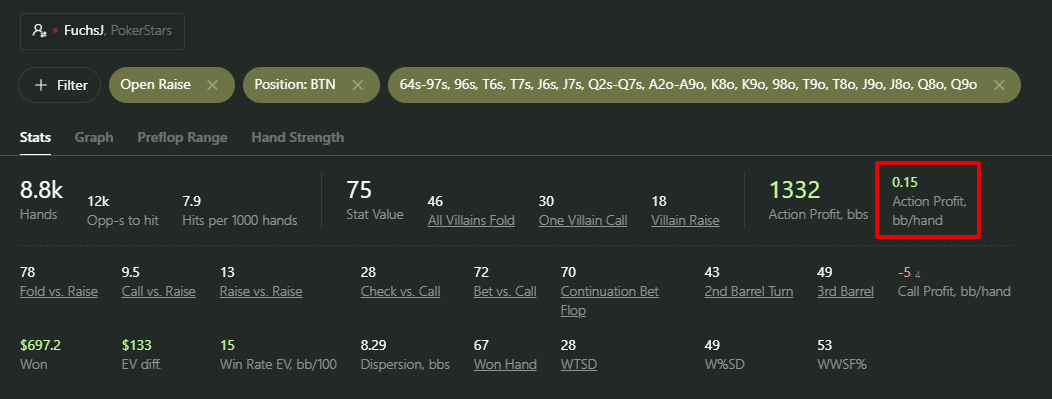Select the Action Profit bb/hand box
The height and width of the screenshot is (399, 1052).
point(929,200)
